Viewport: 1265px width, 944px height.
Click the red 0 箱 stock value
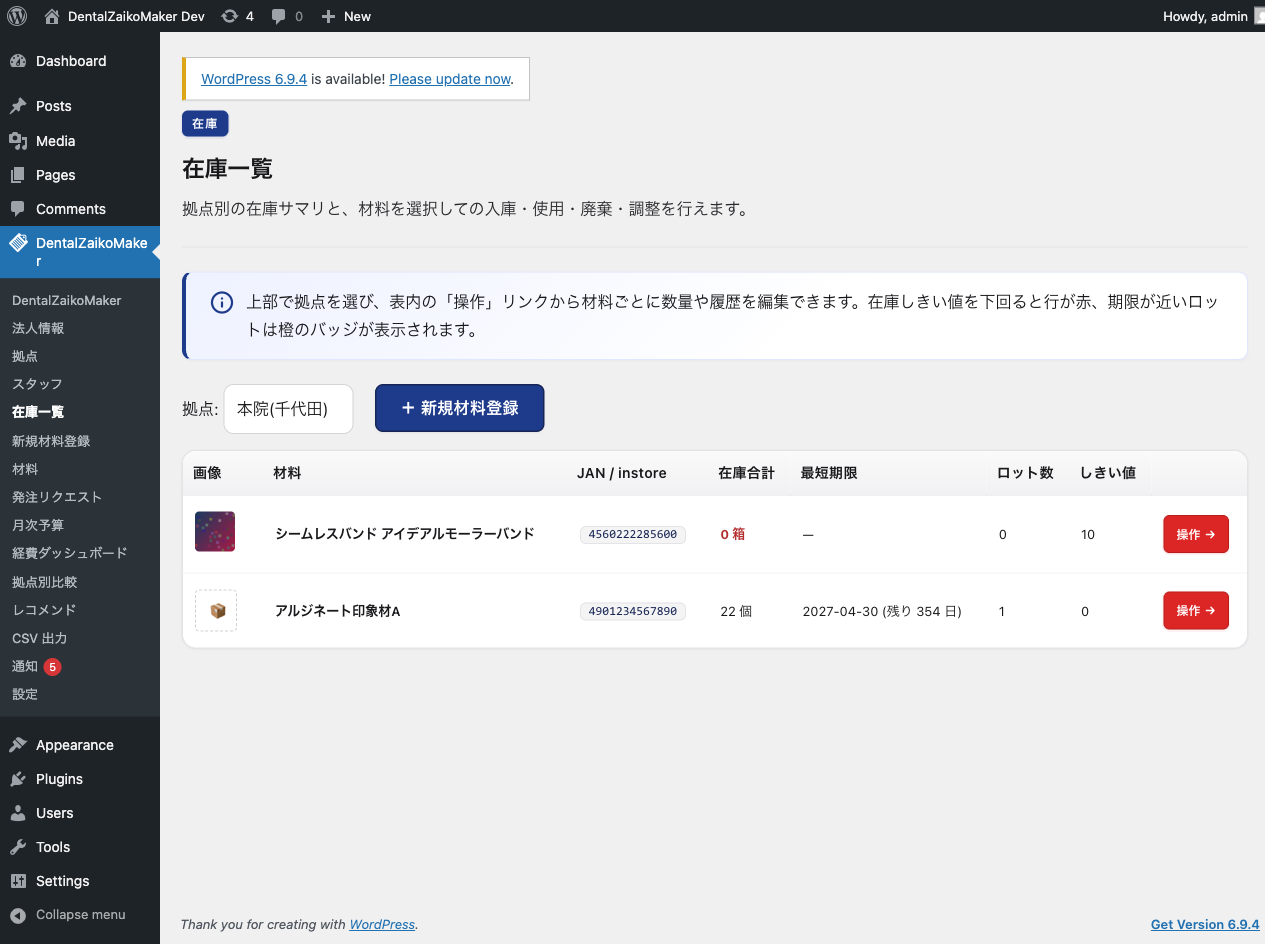[x=733, y=534]
